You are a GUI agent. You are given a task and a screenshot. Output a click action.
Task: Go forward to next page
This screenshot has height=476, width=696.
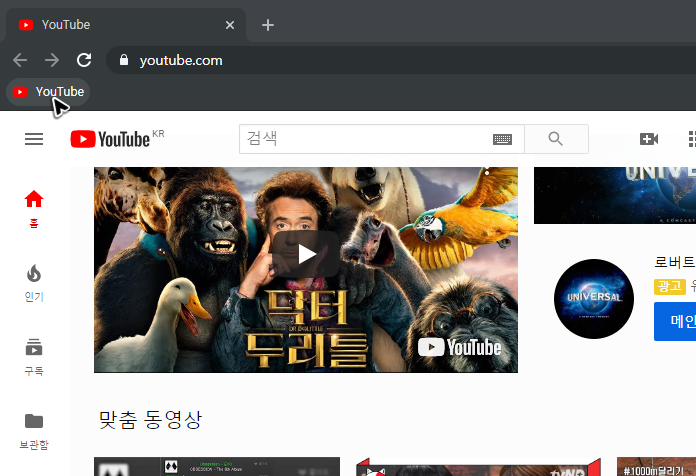tap(52, 60)
